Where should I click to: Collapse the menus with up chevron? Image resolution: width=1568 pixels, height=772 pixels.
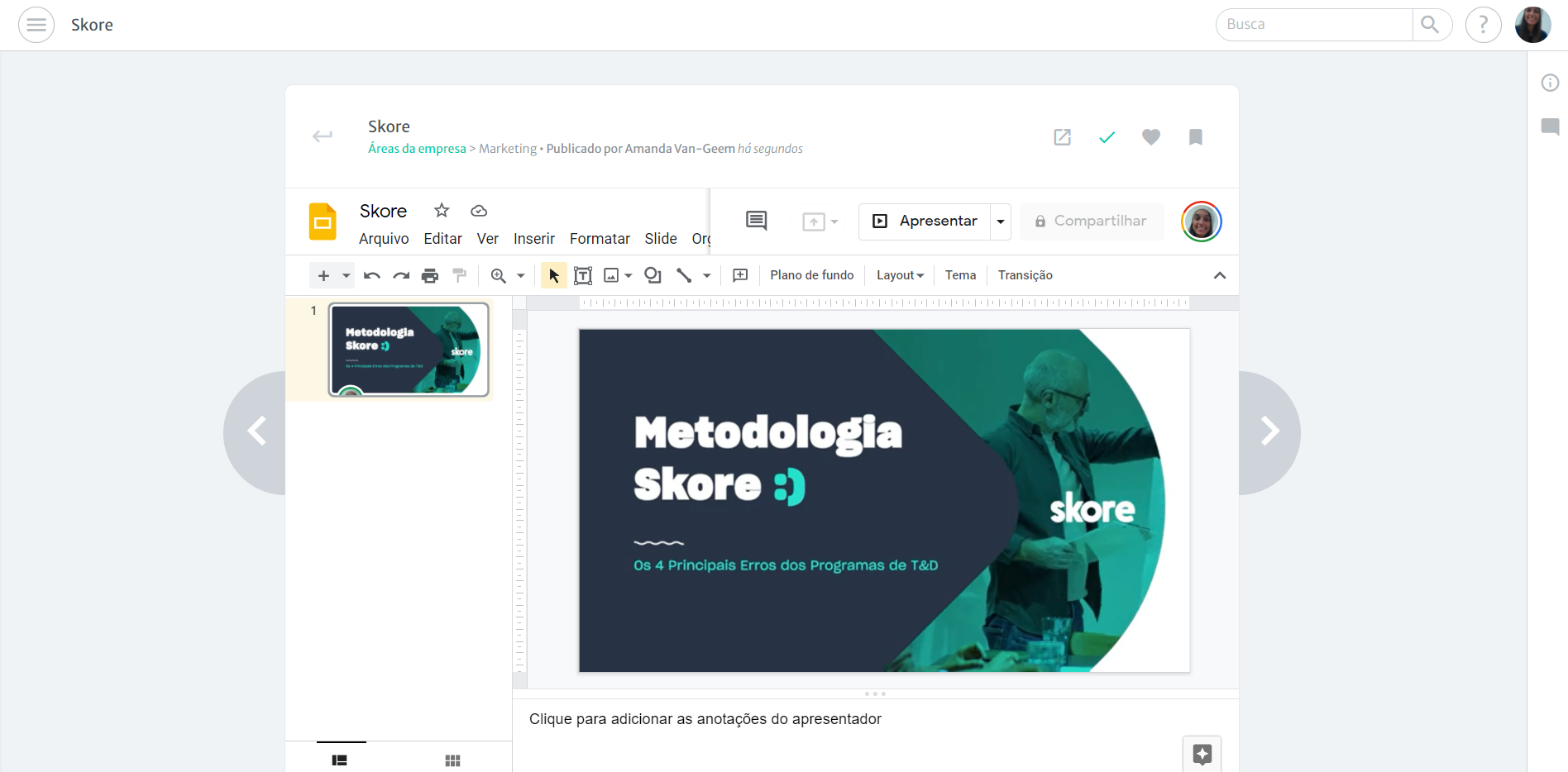pyautogui.click(x=1220, y=275)
